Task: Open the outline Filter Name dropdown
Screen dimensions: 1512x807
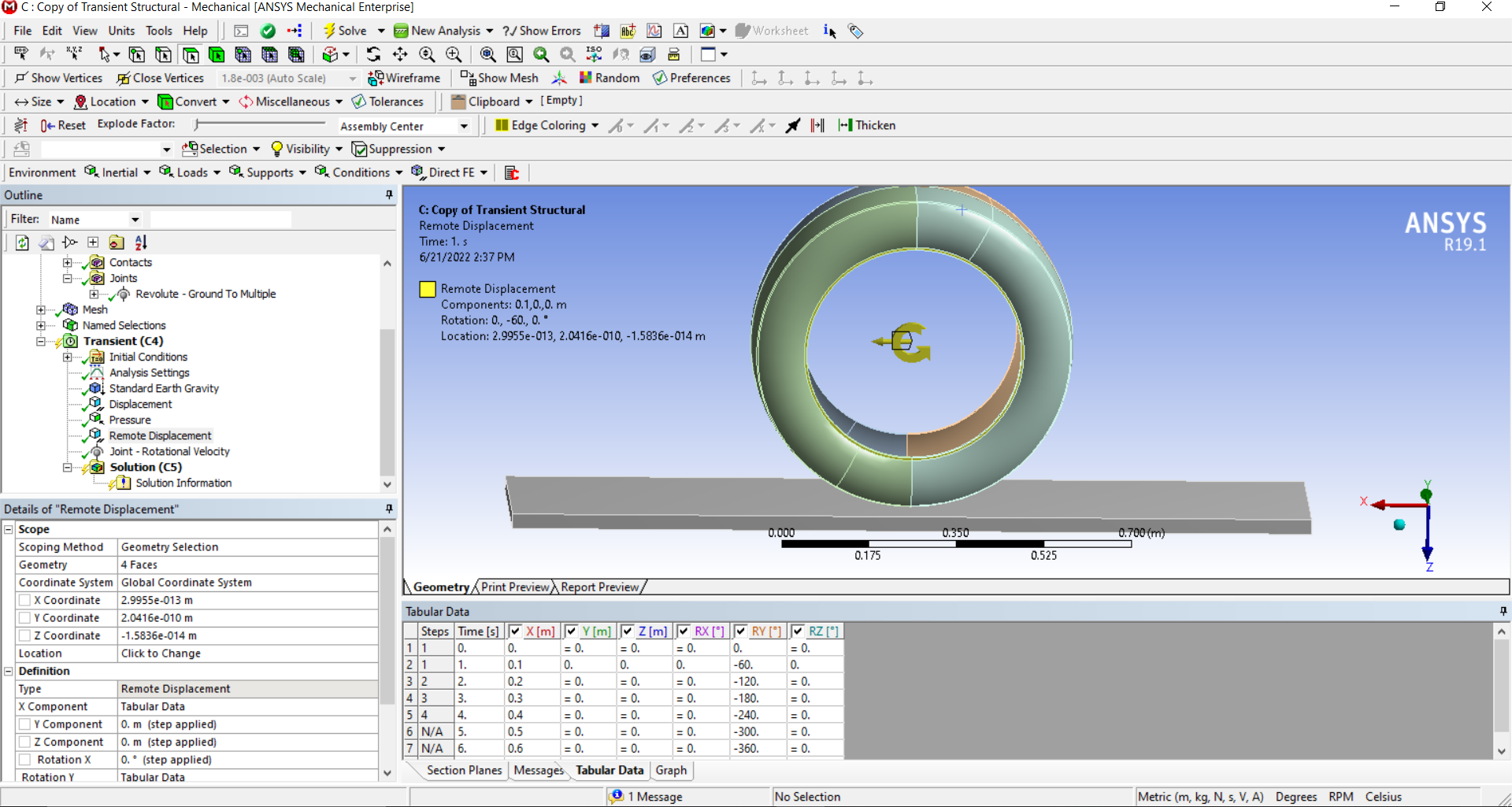Action: click(135, 220)
